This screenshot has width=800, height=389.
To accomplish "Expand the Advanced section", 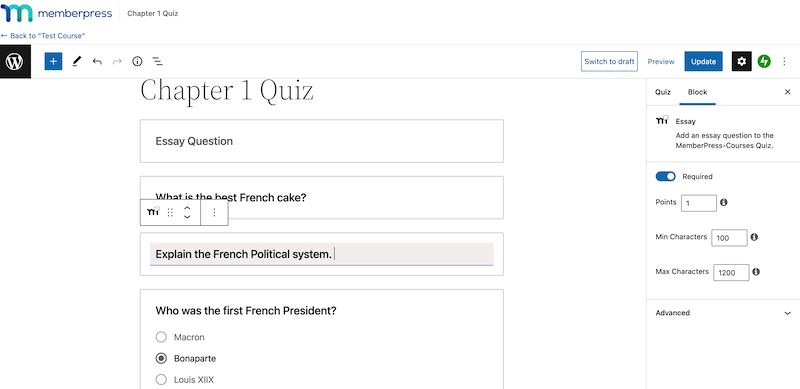I will (723, 313).
